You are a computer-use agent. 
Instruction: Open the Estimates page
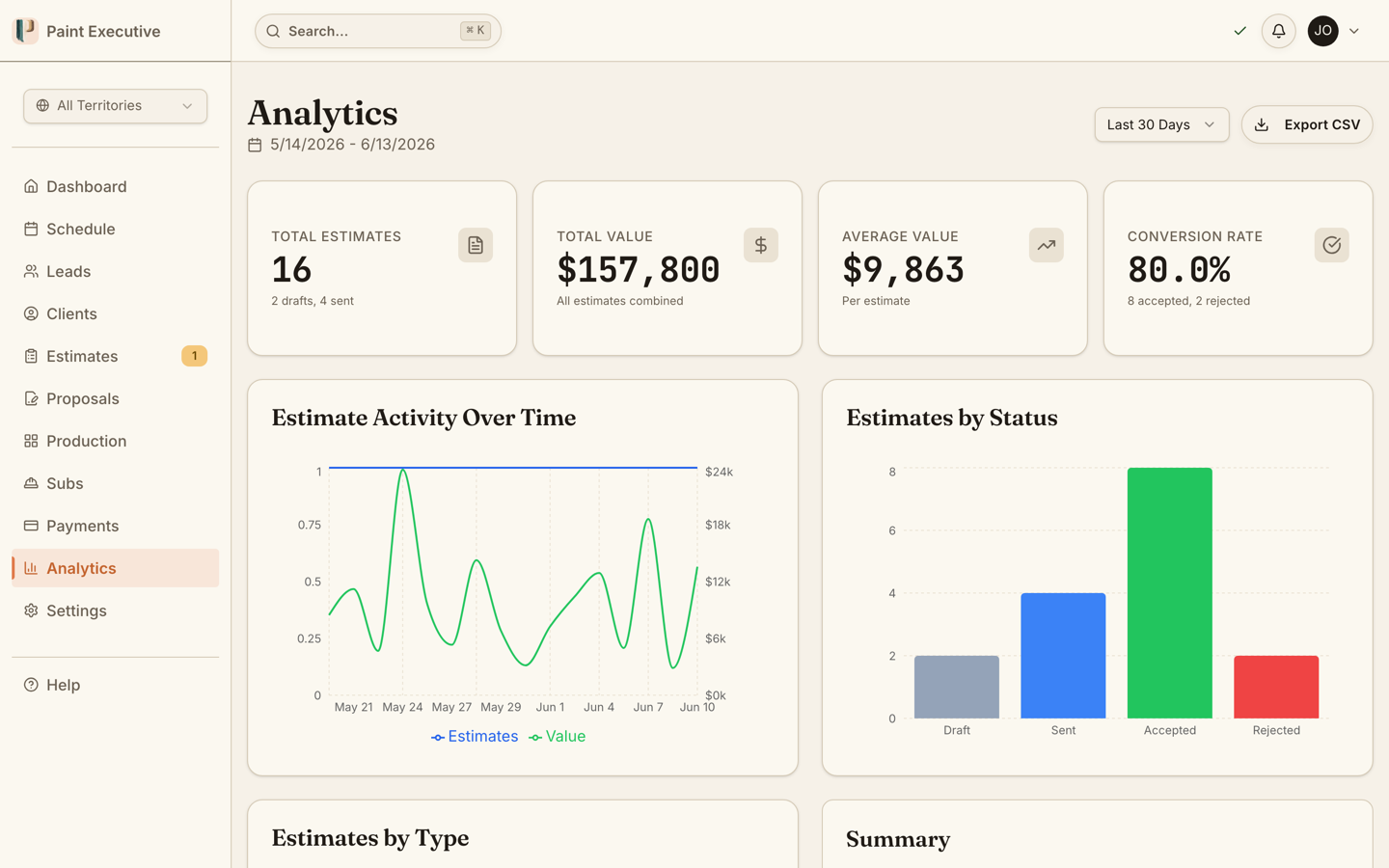pos(115,356)
